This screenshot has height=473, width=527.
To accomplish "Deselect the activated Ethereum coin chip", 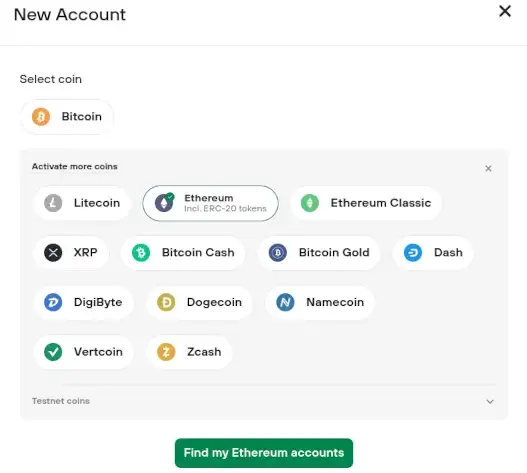I will pyautogui.click(x=210, y=203).
